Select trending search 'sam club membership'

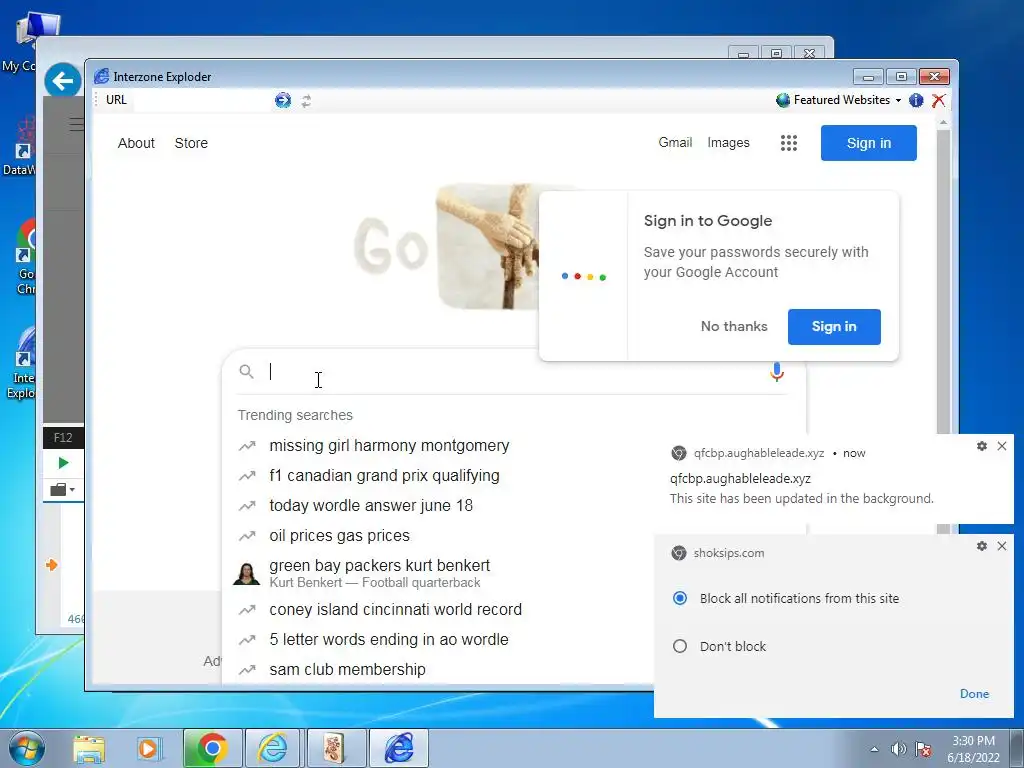coord(347,669)
